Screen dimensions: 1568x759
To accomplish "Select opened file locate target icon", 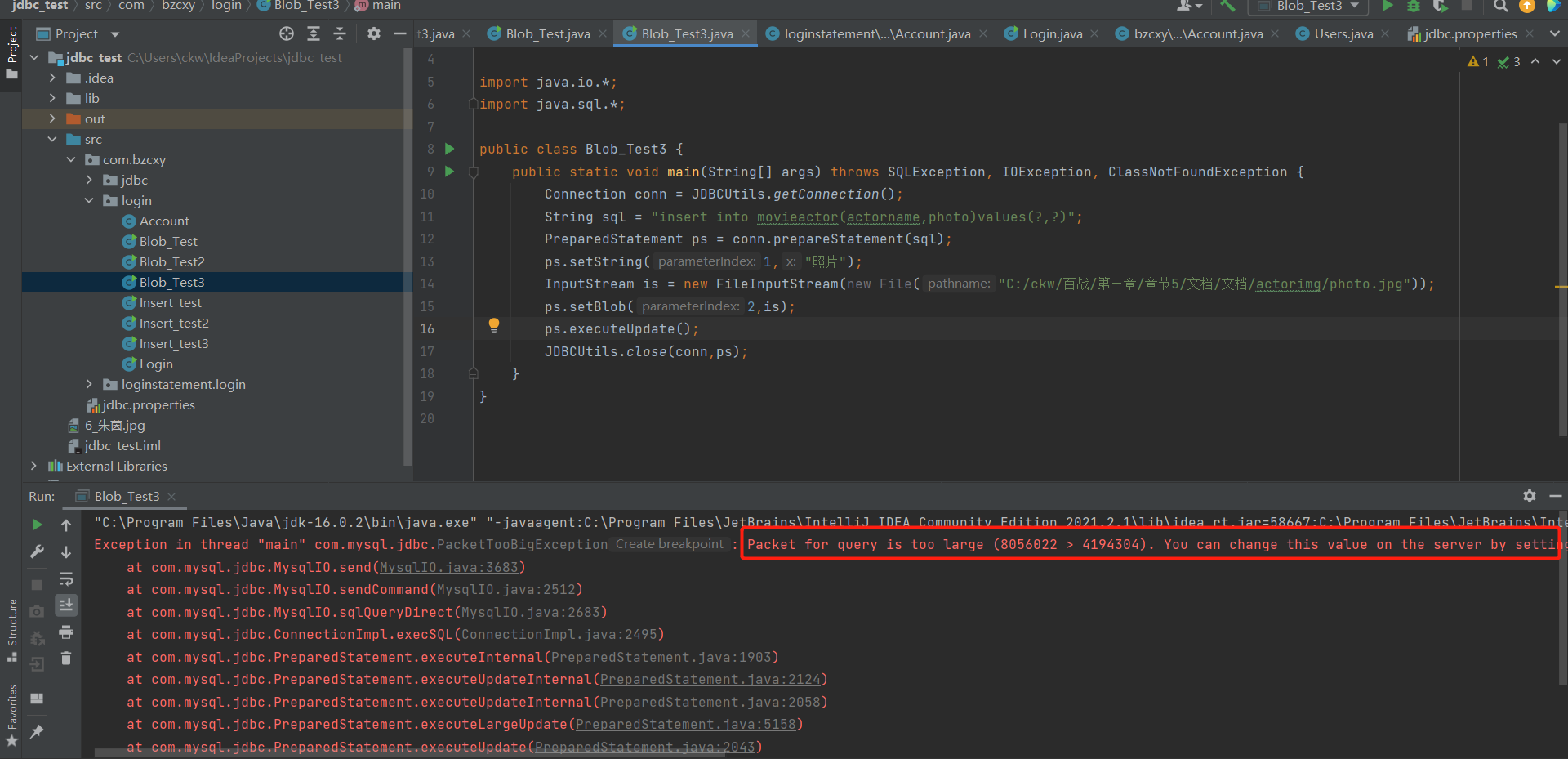I will point(287,33).
